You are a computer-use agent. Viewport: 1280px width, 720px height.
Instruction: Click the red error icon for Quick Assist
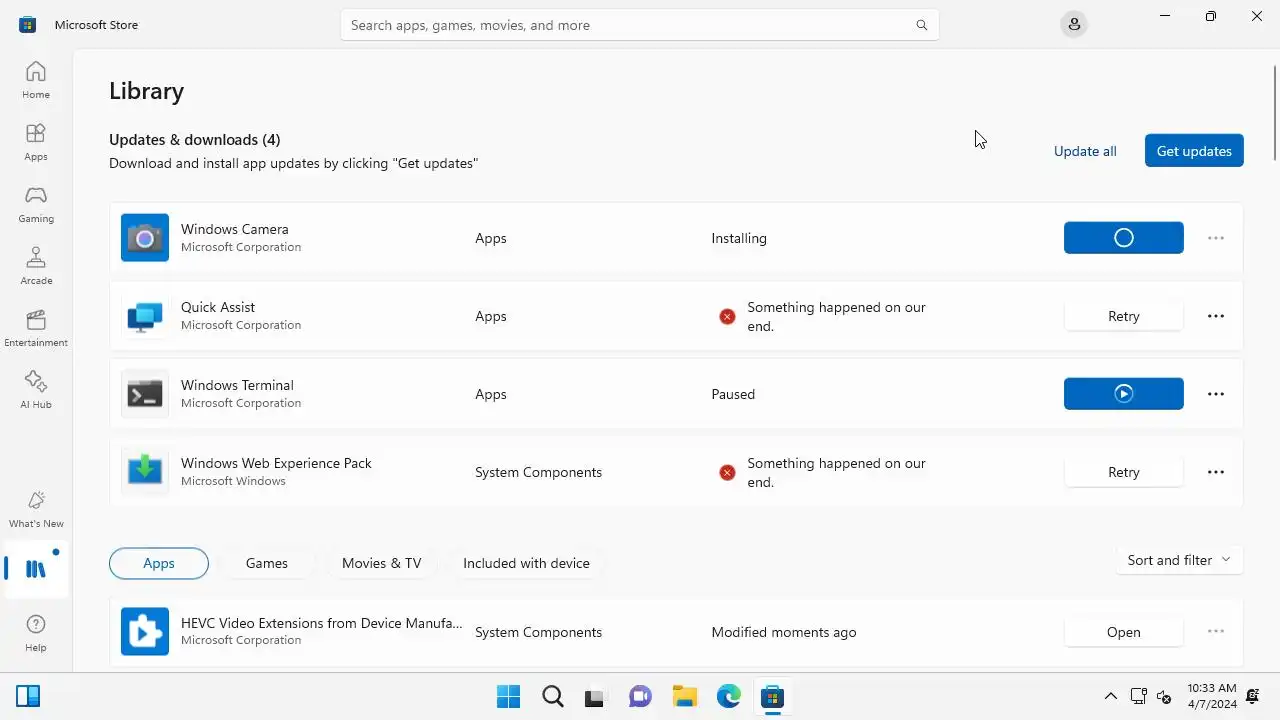(x=727, y=316)
